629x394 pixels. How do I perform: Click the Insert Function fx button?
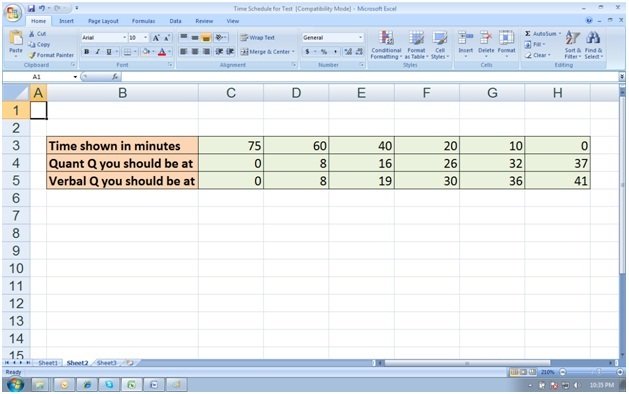pyautogui.click(x=115, y=77)
